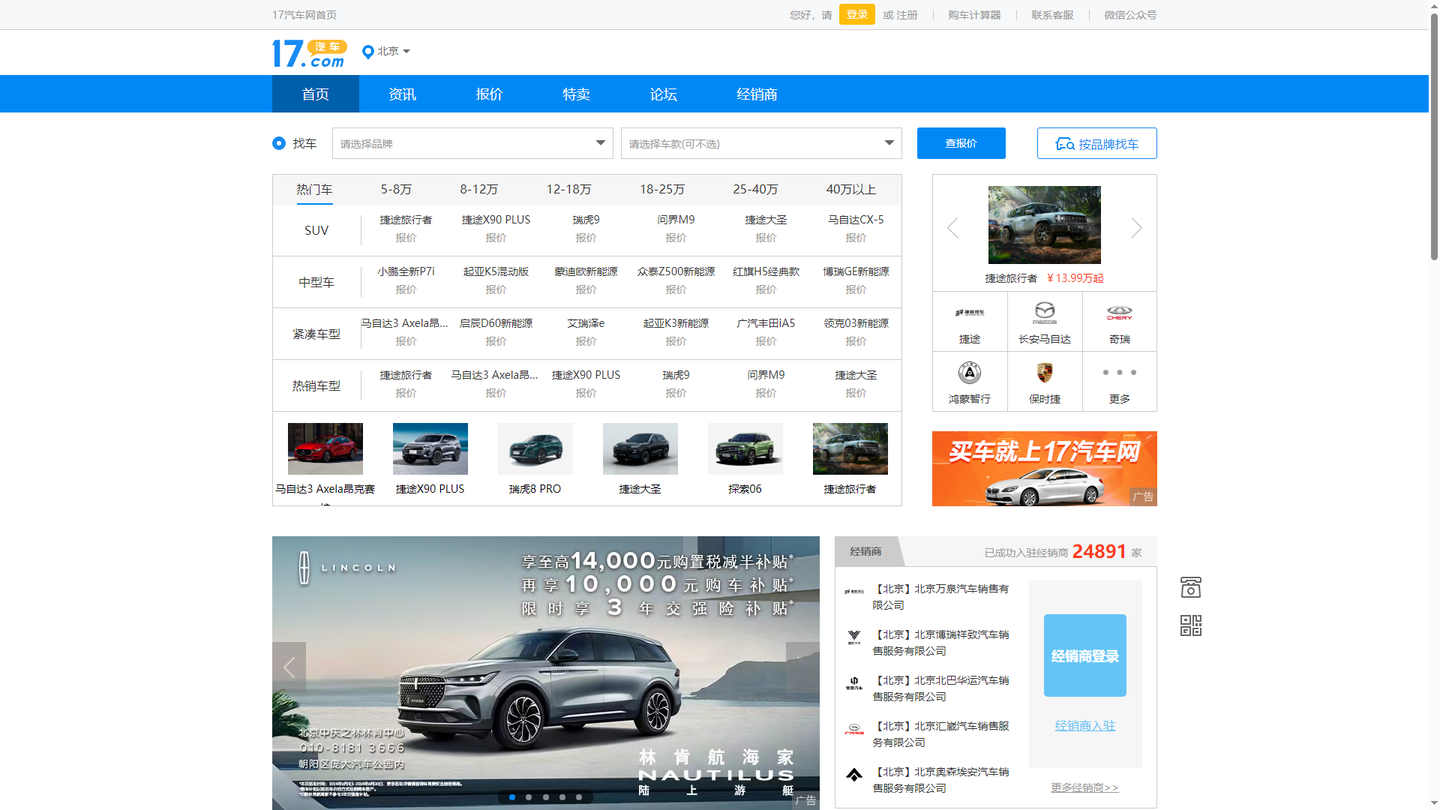Open the 捷途X90 PLUS car thumbnail
This screenshot has width=1440, height=810.
(430, 448)
